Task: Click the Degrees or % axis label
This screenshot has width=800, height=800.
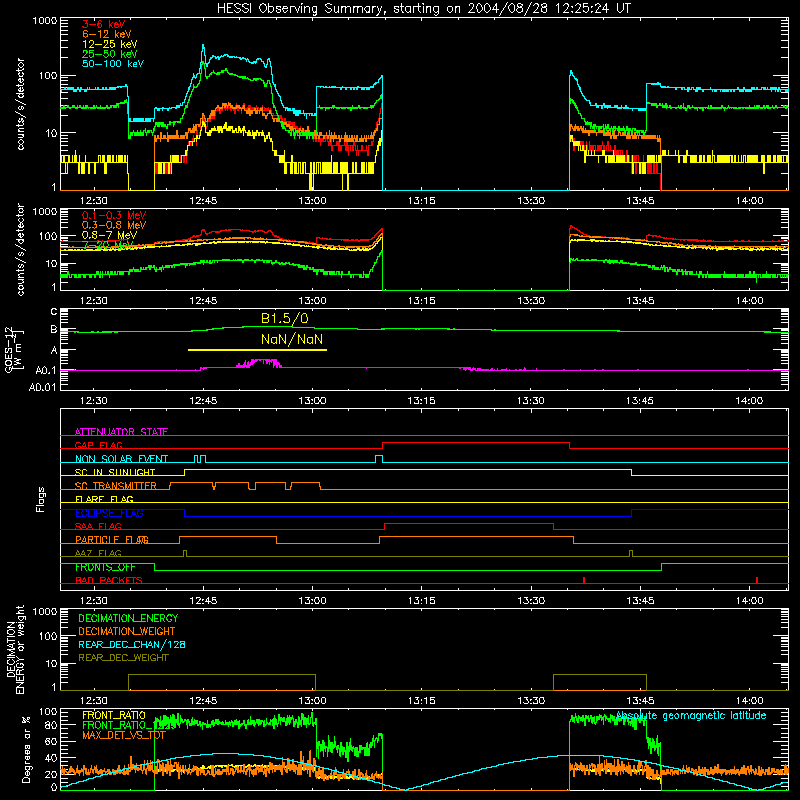Action: coord(26,749)
